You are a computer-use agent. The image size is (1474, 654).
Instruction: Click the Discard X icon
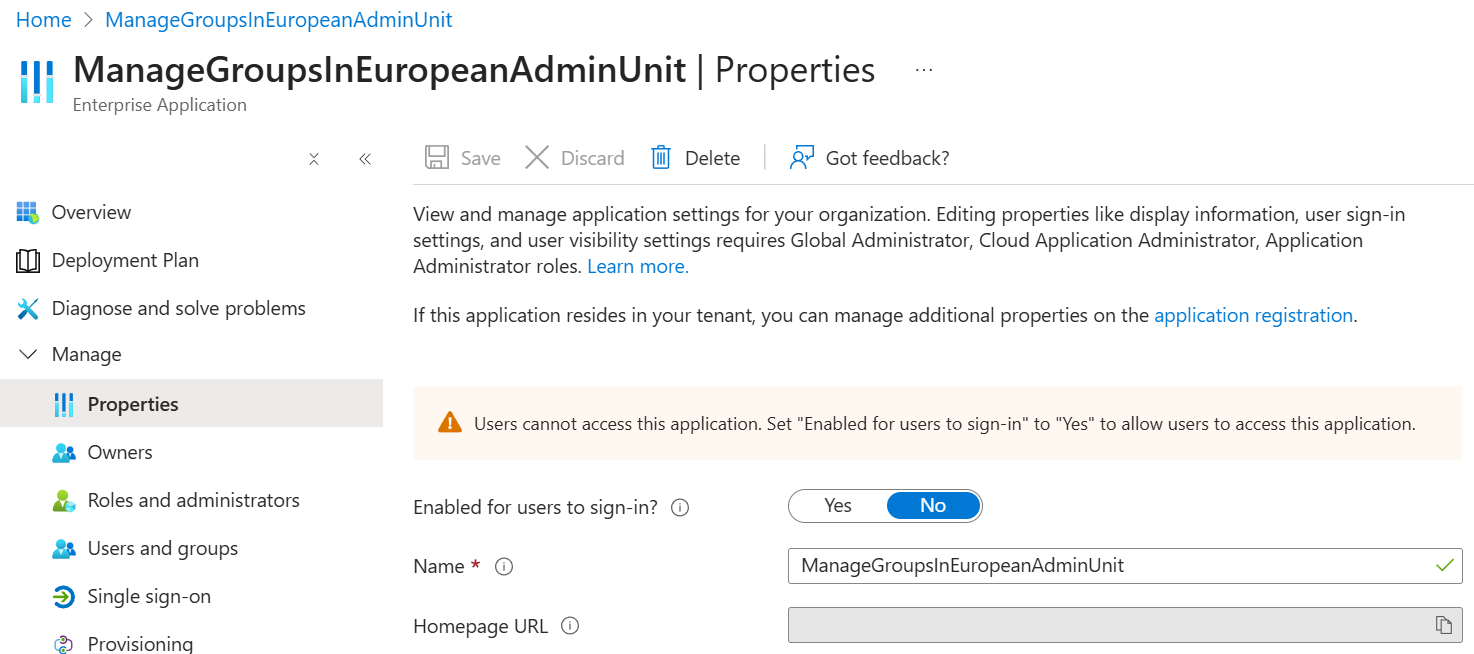tap(537, 158)
